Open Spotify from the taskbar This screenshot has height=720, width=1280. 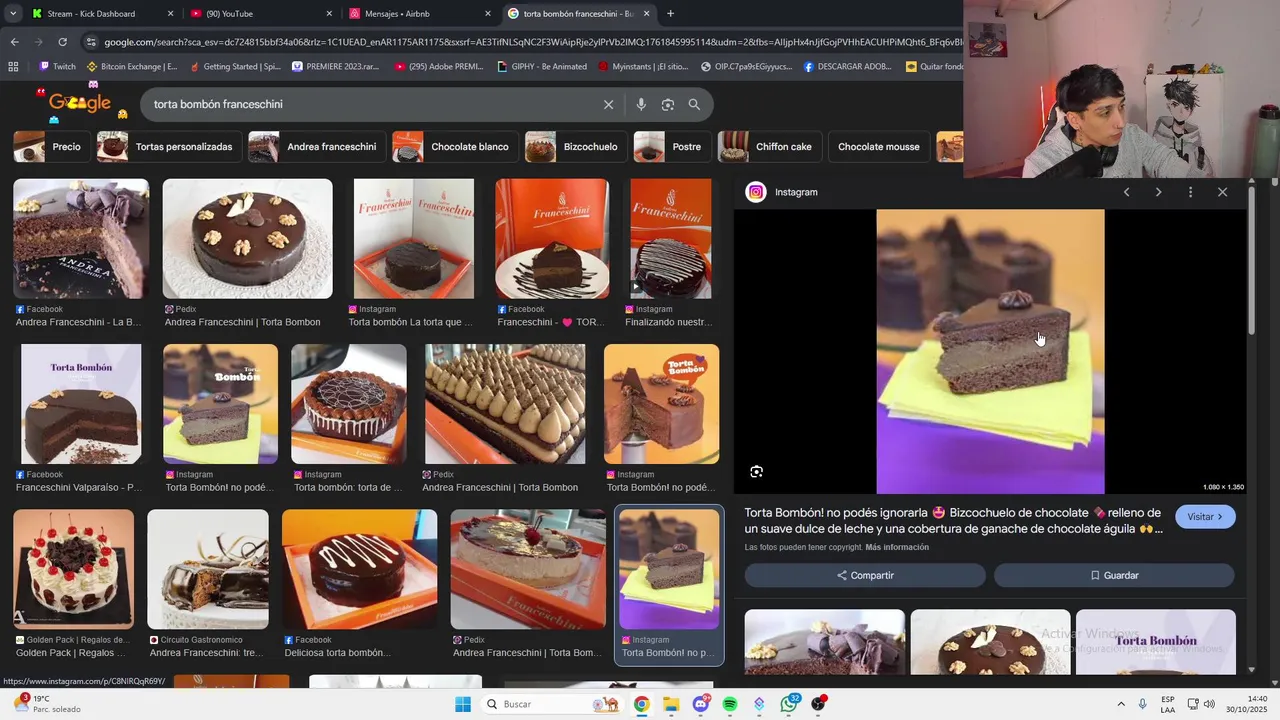tap(730, 704)
